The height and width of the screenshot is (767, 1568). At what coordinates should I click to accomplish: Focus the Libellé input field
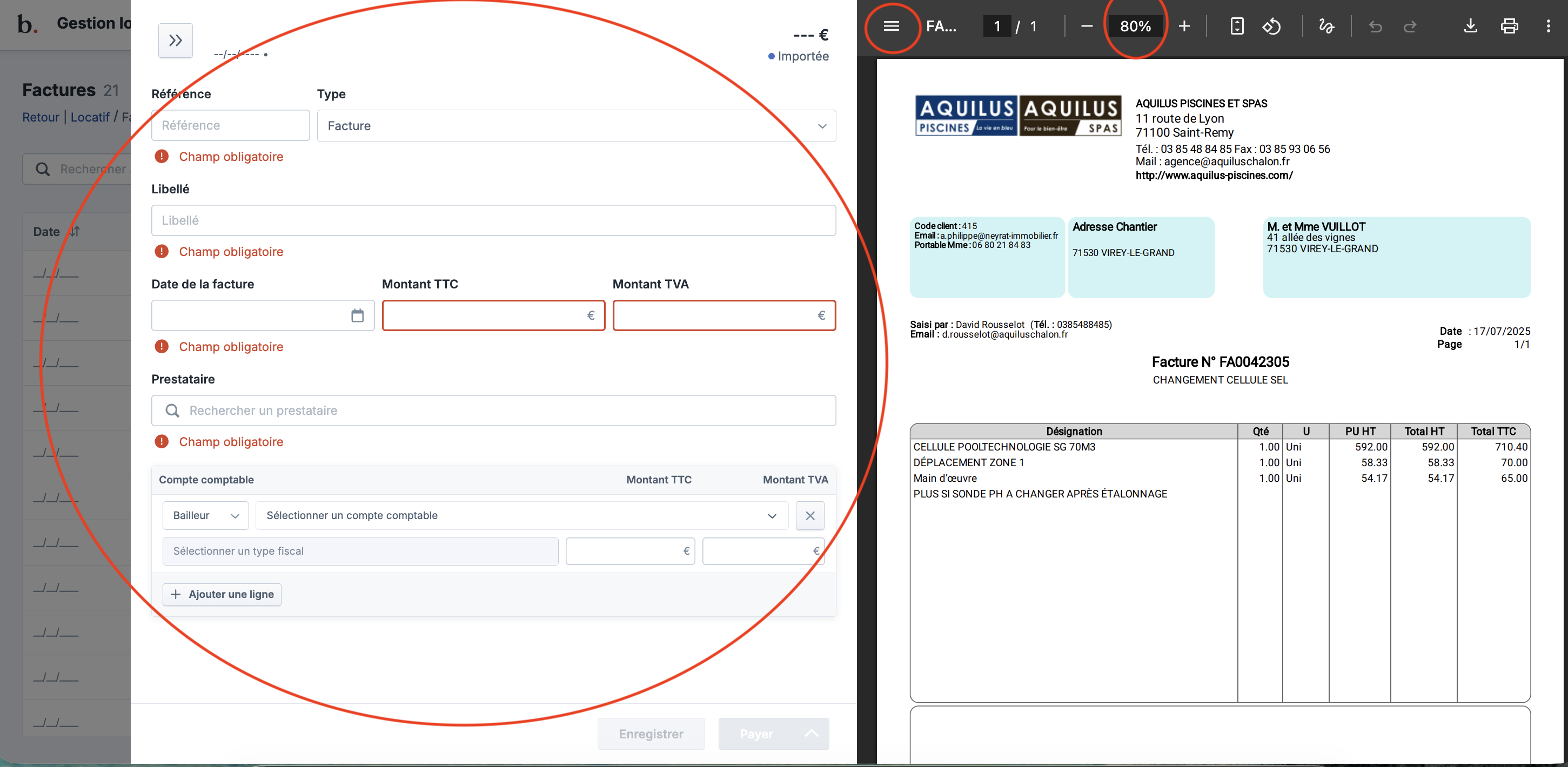pyautogui.click(x=493, y=220)
